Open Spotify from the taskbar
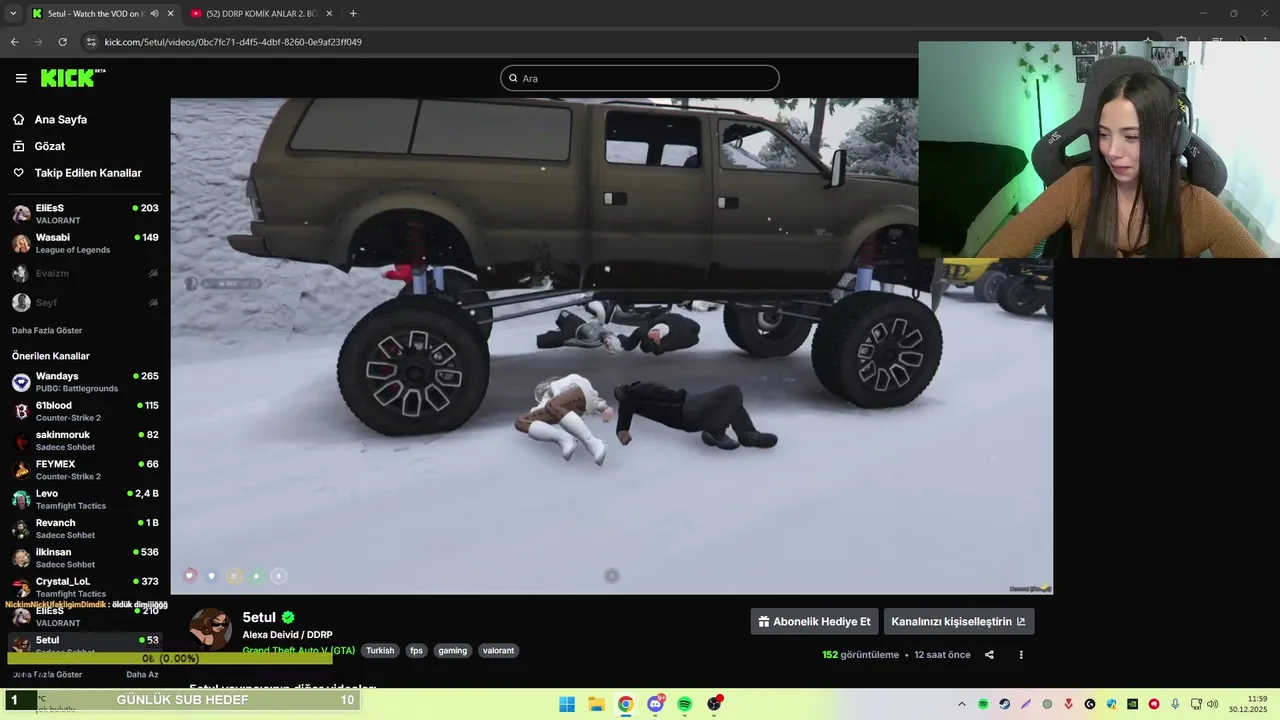The width and height of the screenshot is (1280, 720). point(685,704)
